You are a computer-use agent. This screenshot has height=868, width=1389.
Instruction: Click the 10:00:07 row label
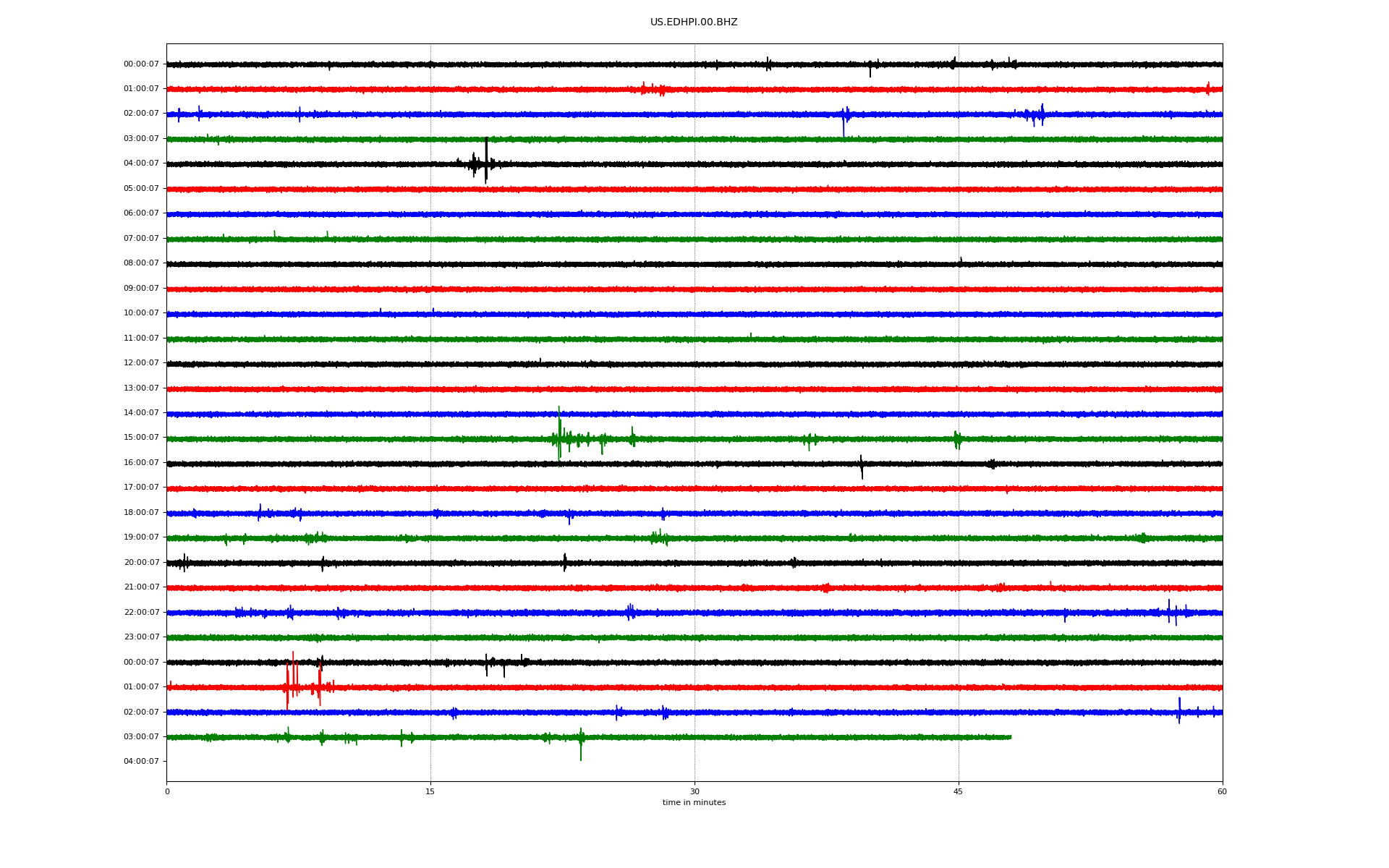[x=141, y=313]
